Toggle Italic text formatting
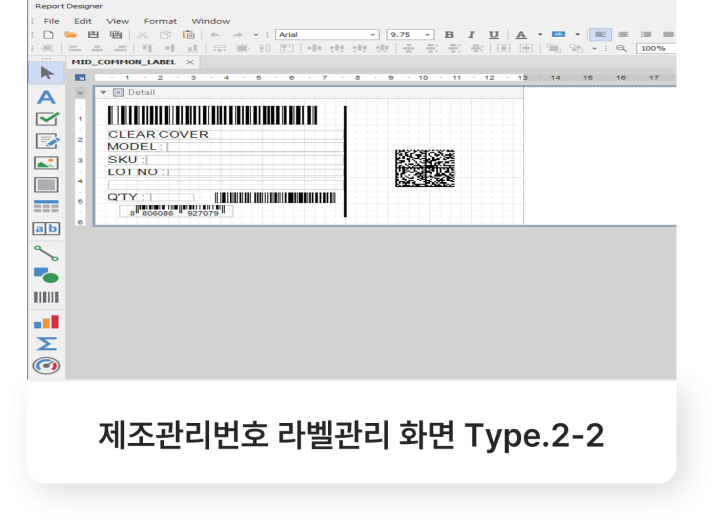Screen dimensions: 720x525 pos(471,35)
